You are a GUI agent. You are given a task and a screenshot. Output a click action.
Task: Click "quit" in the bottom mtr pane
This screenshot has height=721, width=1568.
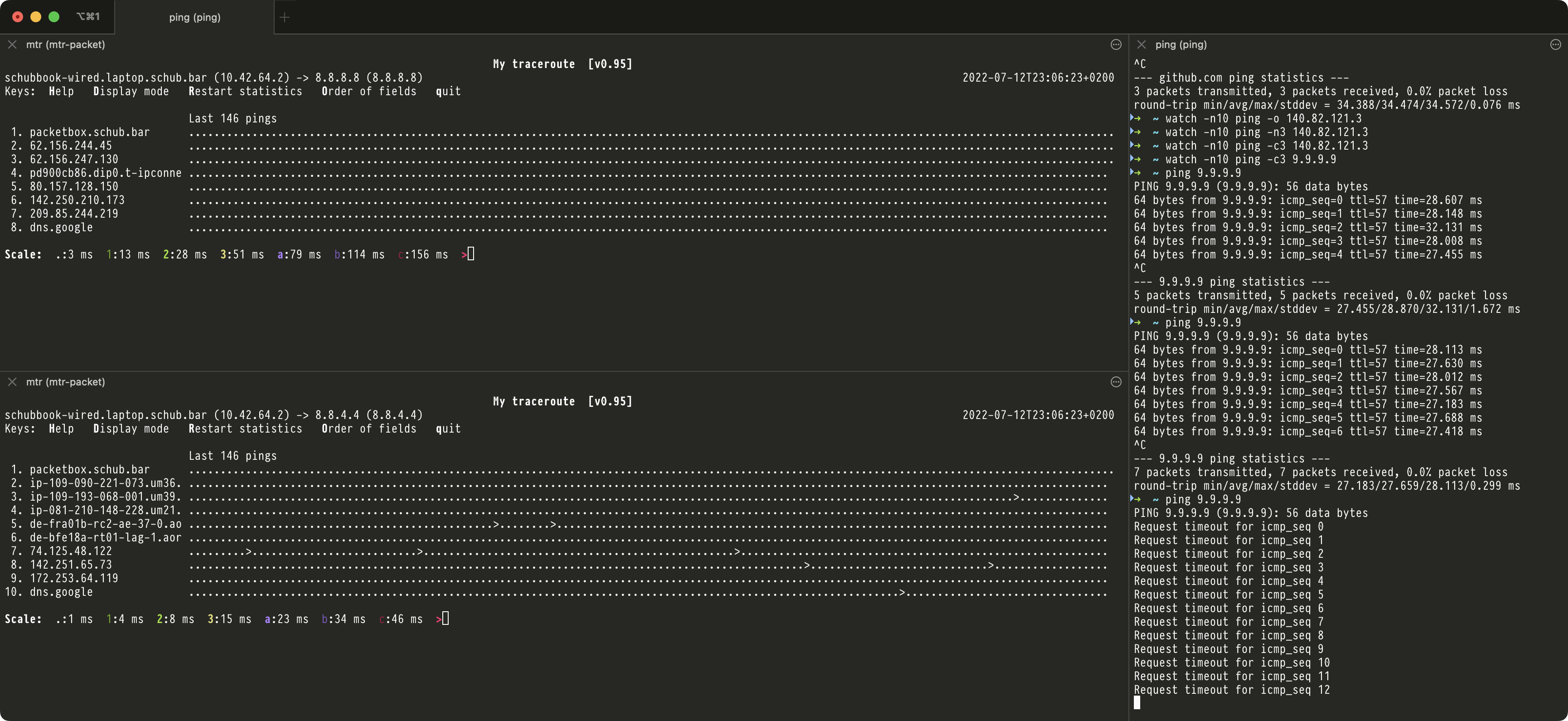(x=448, y=429)
